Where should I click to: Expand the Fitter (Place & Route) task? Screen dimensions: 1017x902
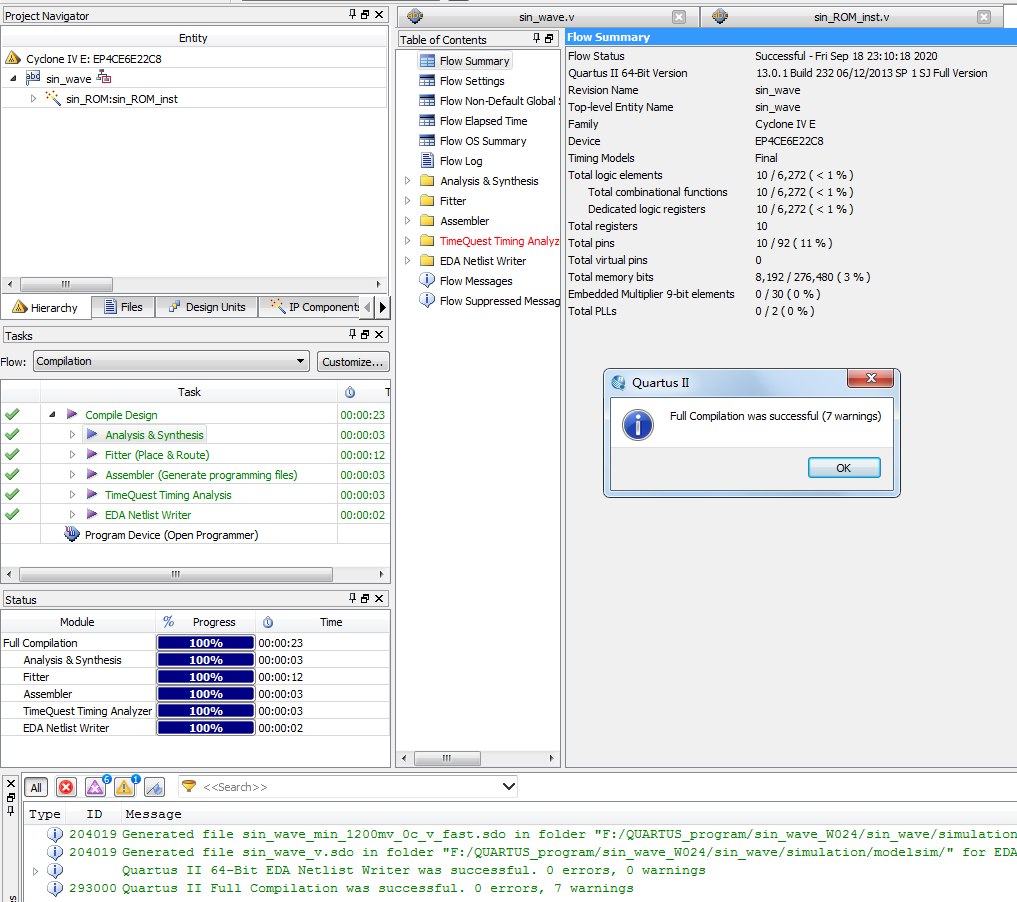tap(73, 455)
